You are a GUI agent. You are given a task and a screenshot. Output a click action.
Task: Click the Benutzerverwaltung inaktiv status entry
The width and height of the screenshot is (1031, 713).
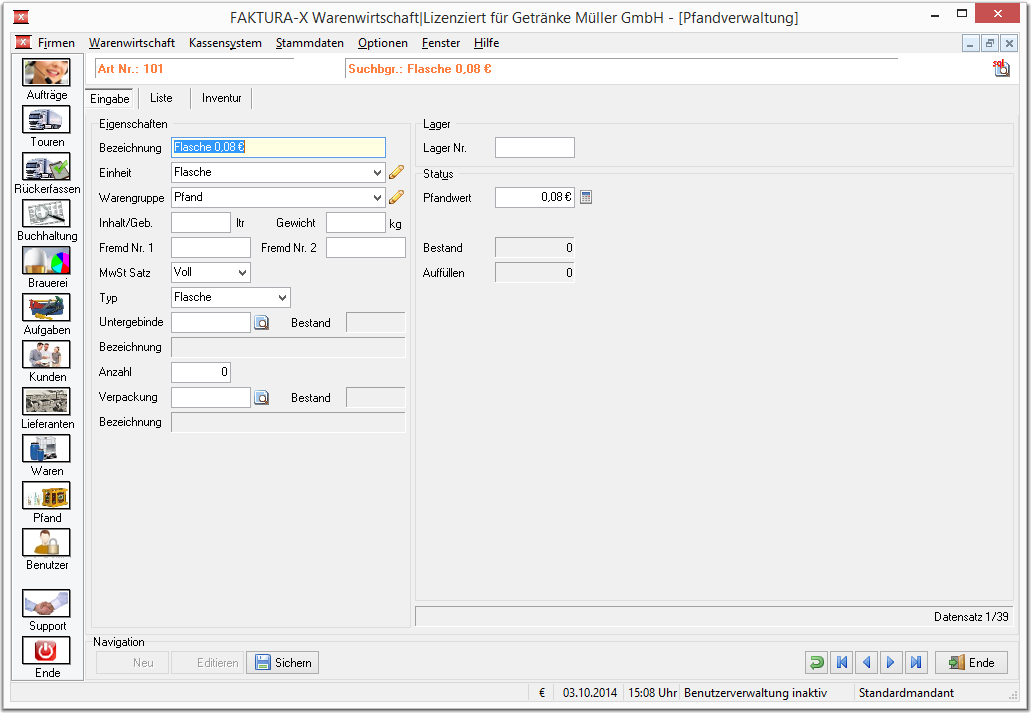pyautogui.click(x=755, y=693)
